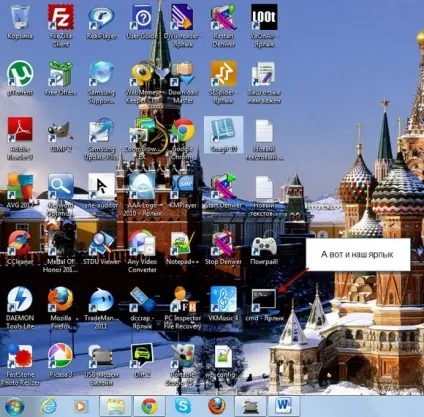This screenshot has width=424, height=417.
Task: Click PC Inspector File Recovery icon
Action: [183, 299]
